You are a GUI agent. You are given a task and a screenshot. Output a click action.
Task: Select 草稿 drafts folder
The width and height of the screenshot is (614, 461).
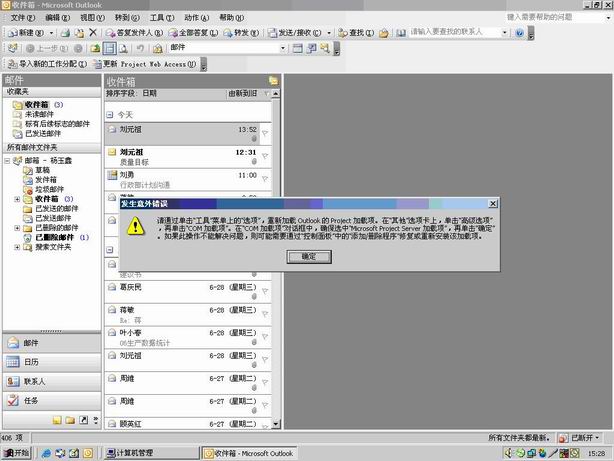[42, 170]
